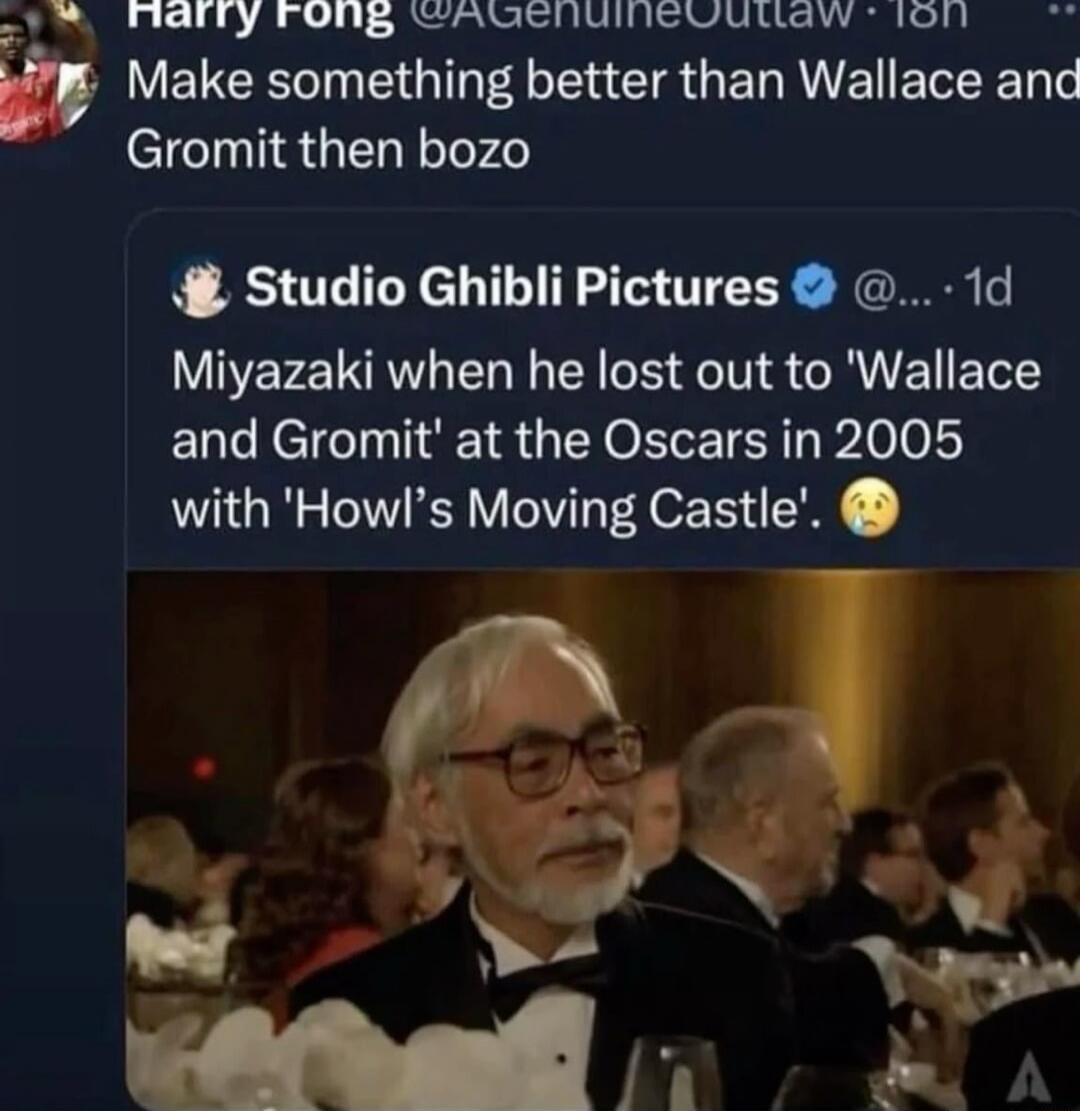Click 'Oscars in 2005' in quoted tweet
This screenshot has width=1080, height=1111.
783,439
